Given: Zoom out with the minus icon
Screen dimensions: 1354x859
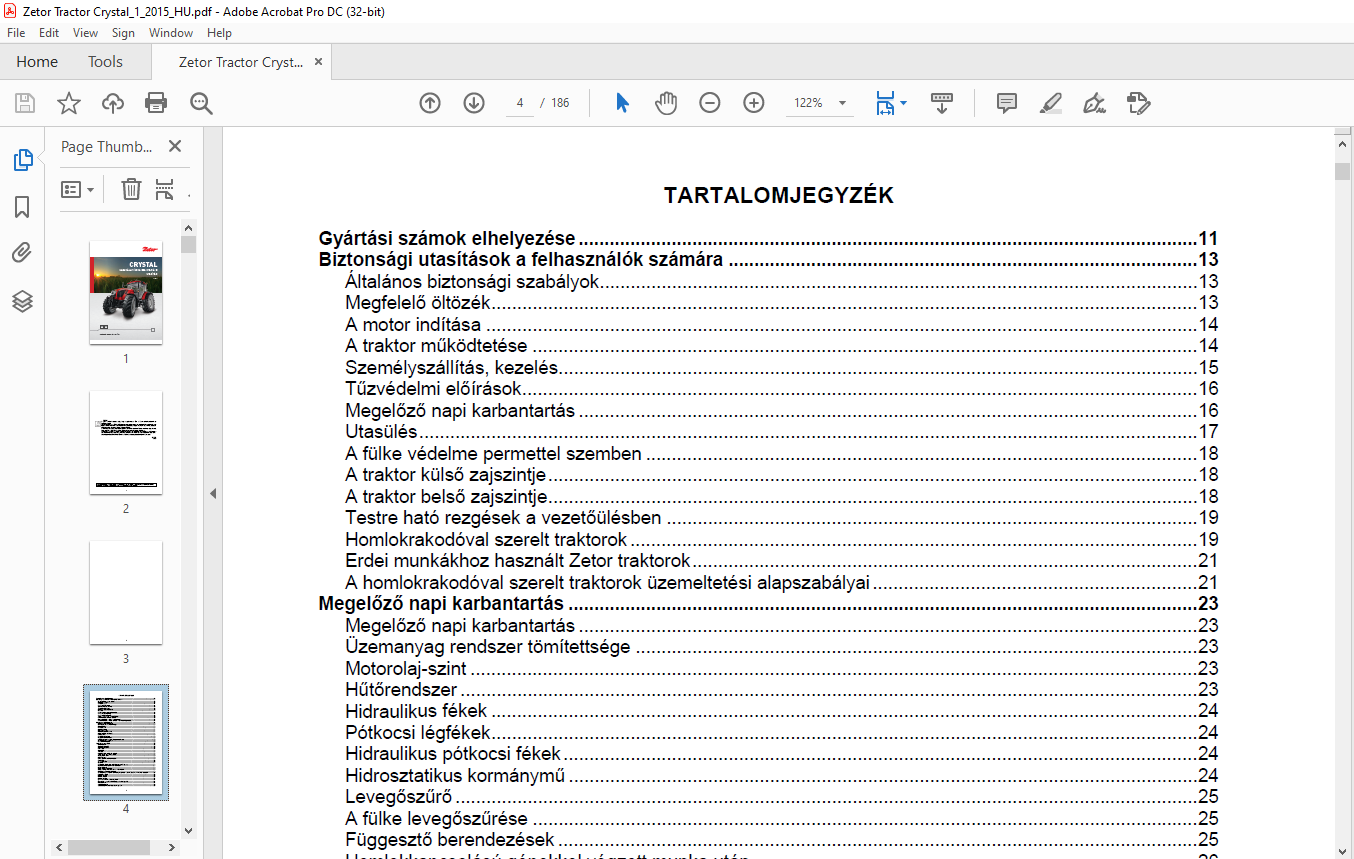Looking at the screenshot, I should [710, 103].
